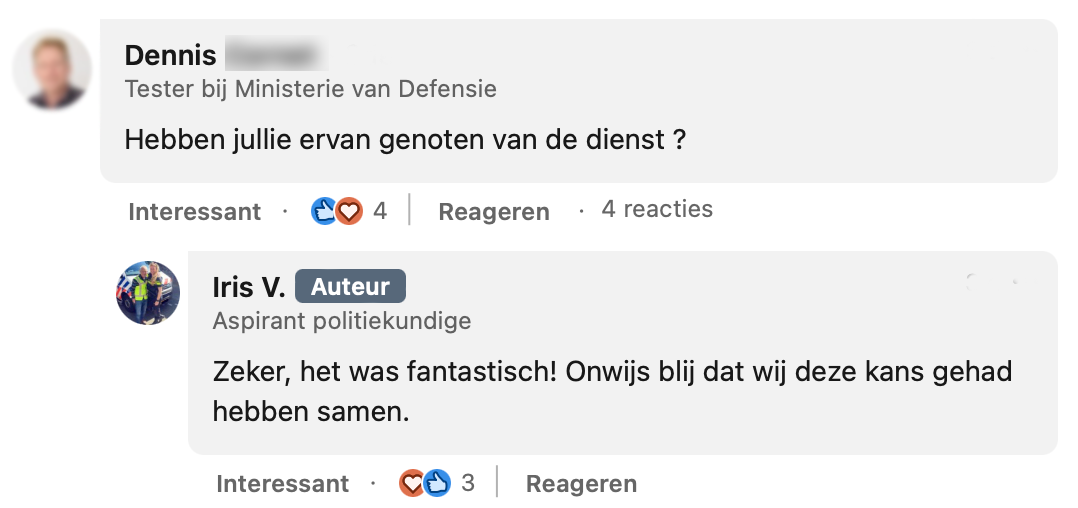Click Reageren below Dennis's comment
Screen dimensions: 1078x508
(494, 212)
